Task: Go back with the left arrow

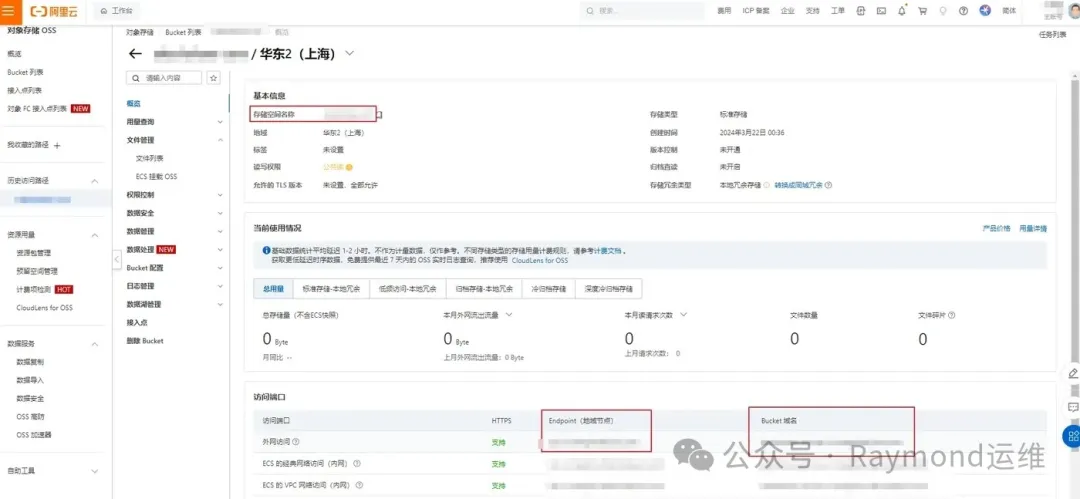Action: (135, 54)
